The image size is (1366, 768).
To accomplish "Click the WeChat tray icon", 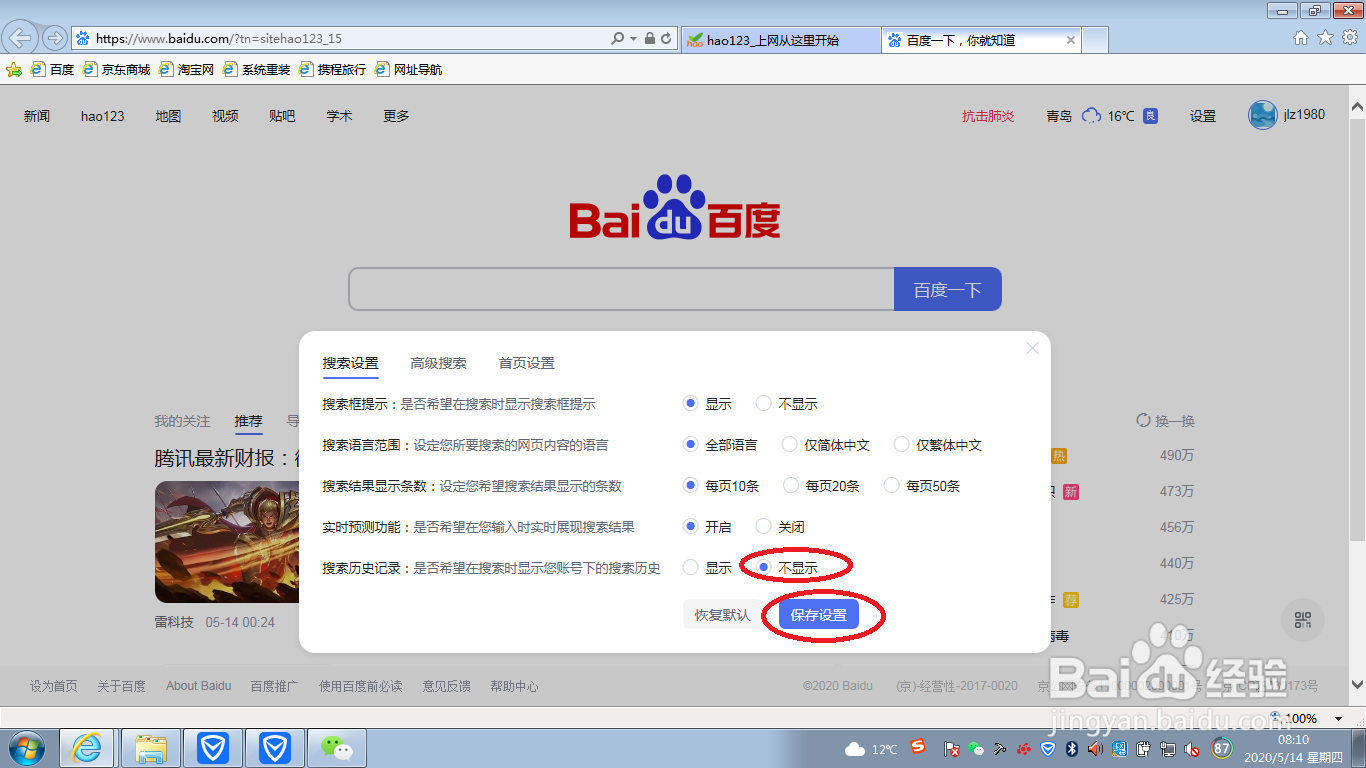I will 976,749.
